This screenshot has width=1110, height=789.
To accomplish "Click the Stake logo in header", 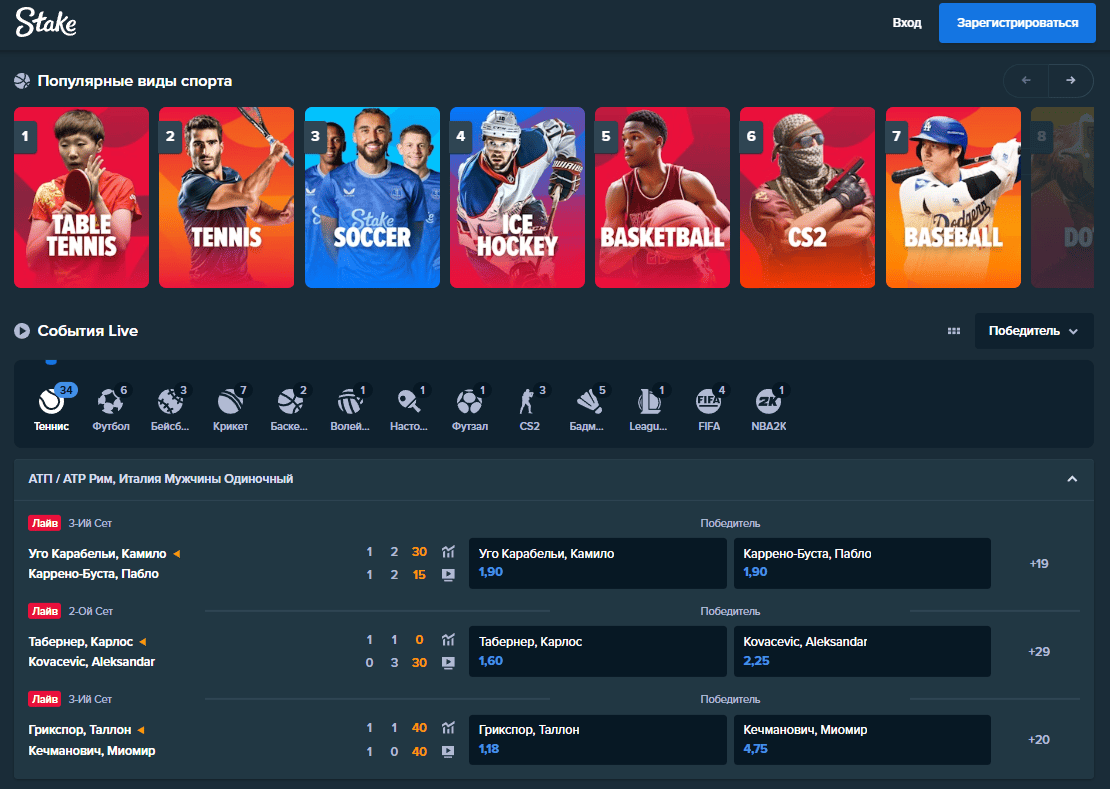I will (x=46, y=23).
